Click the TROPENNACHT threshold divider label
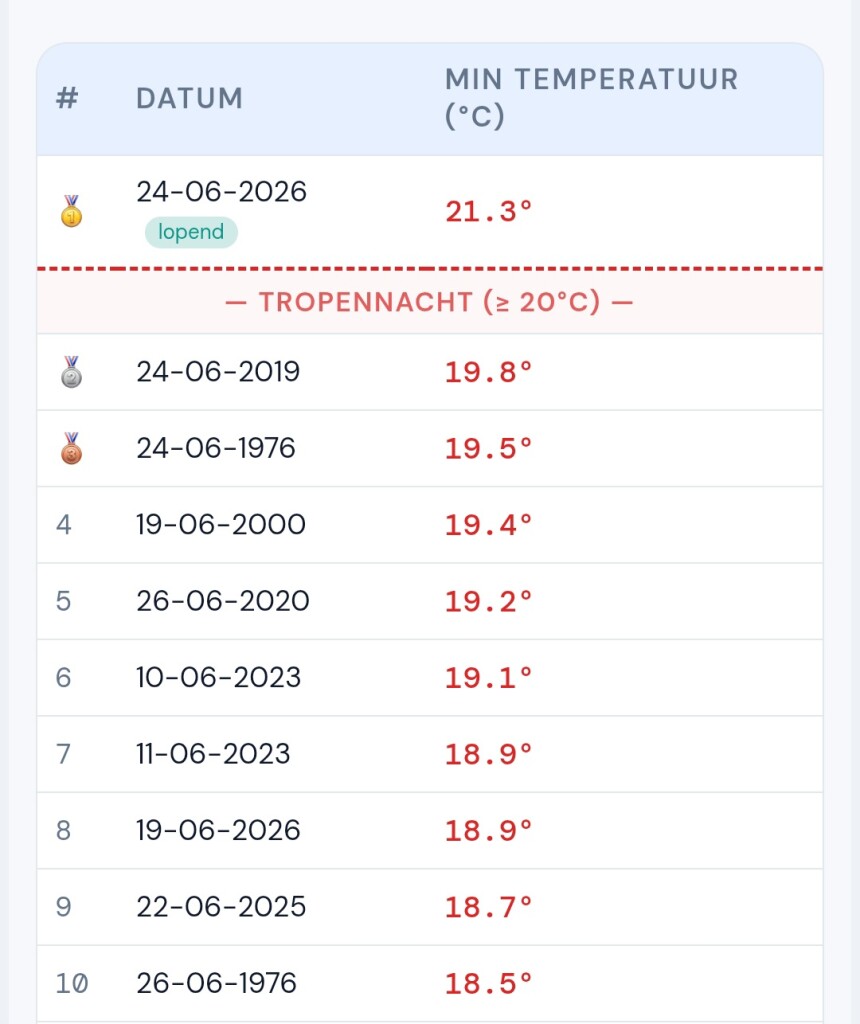The height and width of the screenshot is (1024, 860). (429, 302)
